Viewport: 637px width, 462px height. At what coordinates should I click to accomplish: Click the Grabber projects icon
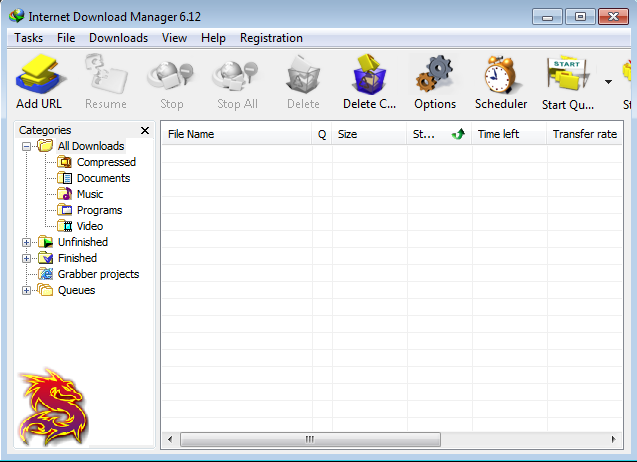tap(46, 274)
